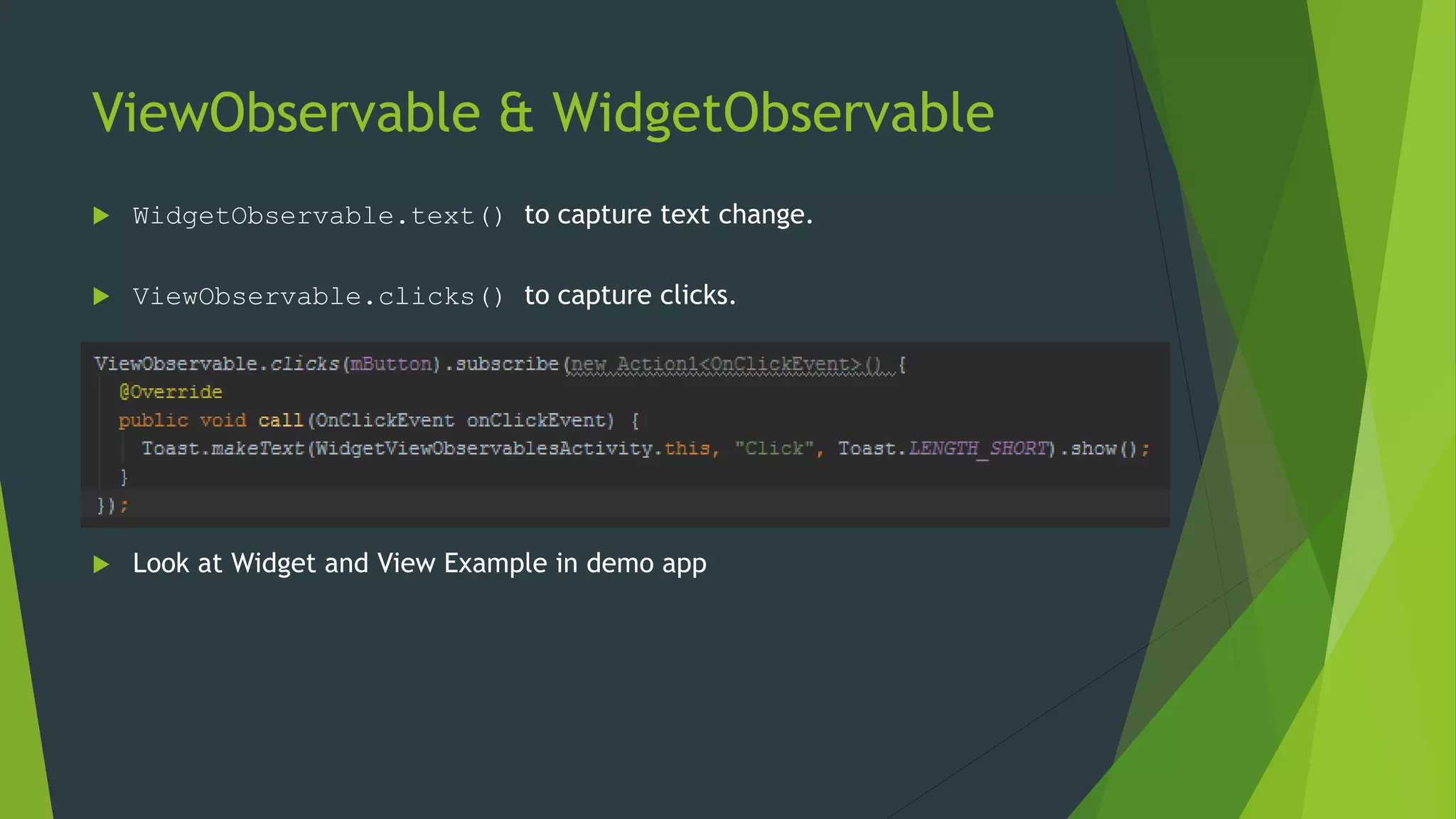Click 'WidgetViewObservablesActivity.this' in code
Image resolution: width=1456 pixels, height=819 pixels.
(513, 449)
